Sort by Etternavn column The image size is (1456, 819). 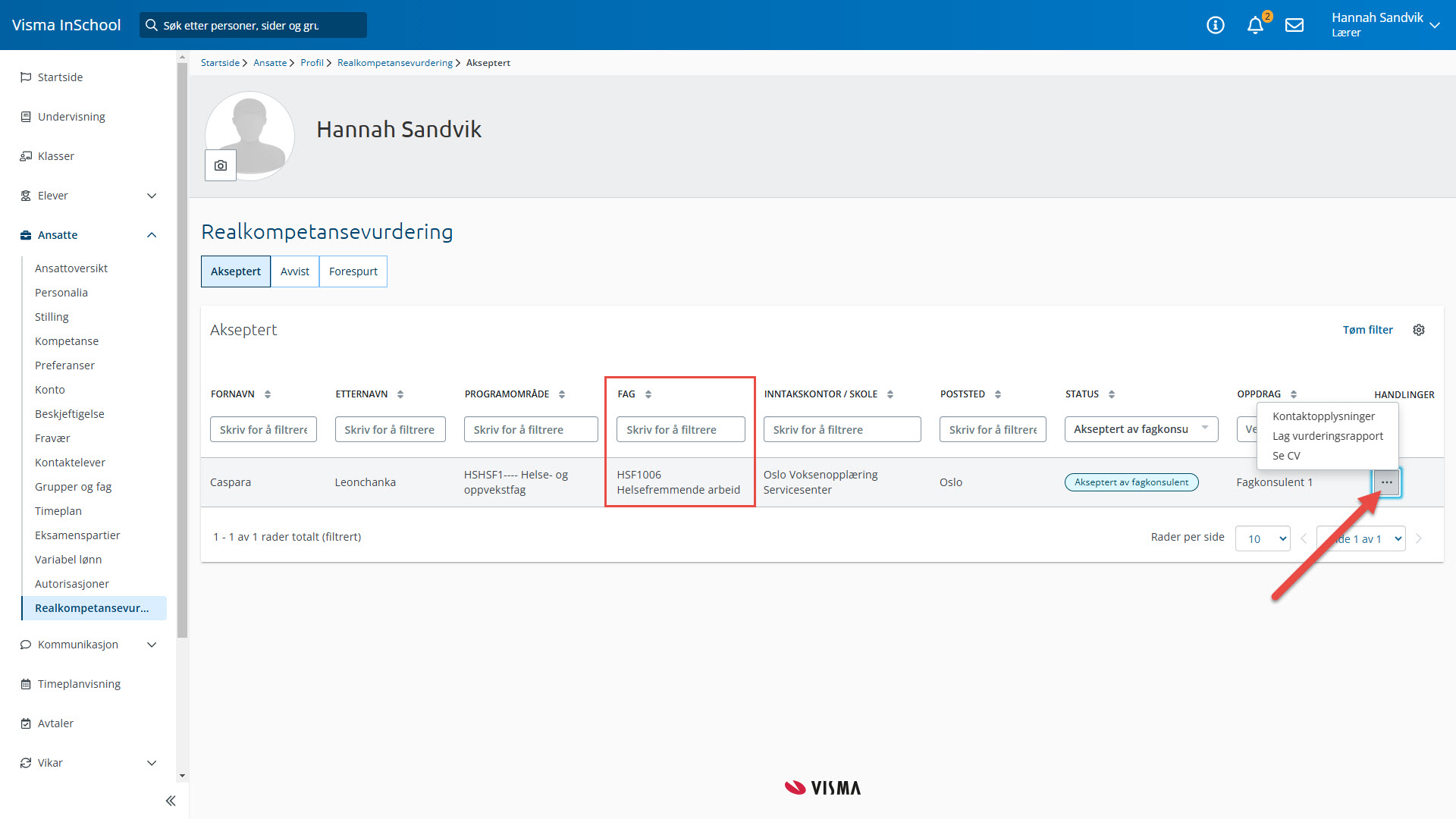tap(400, 394)
